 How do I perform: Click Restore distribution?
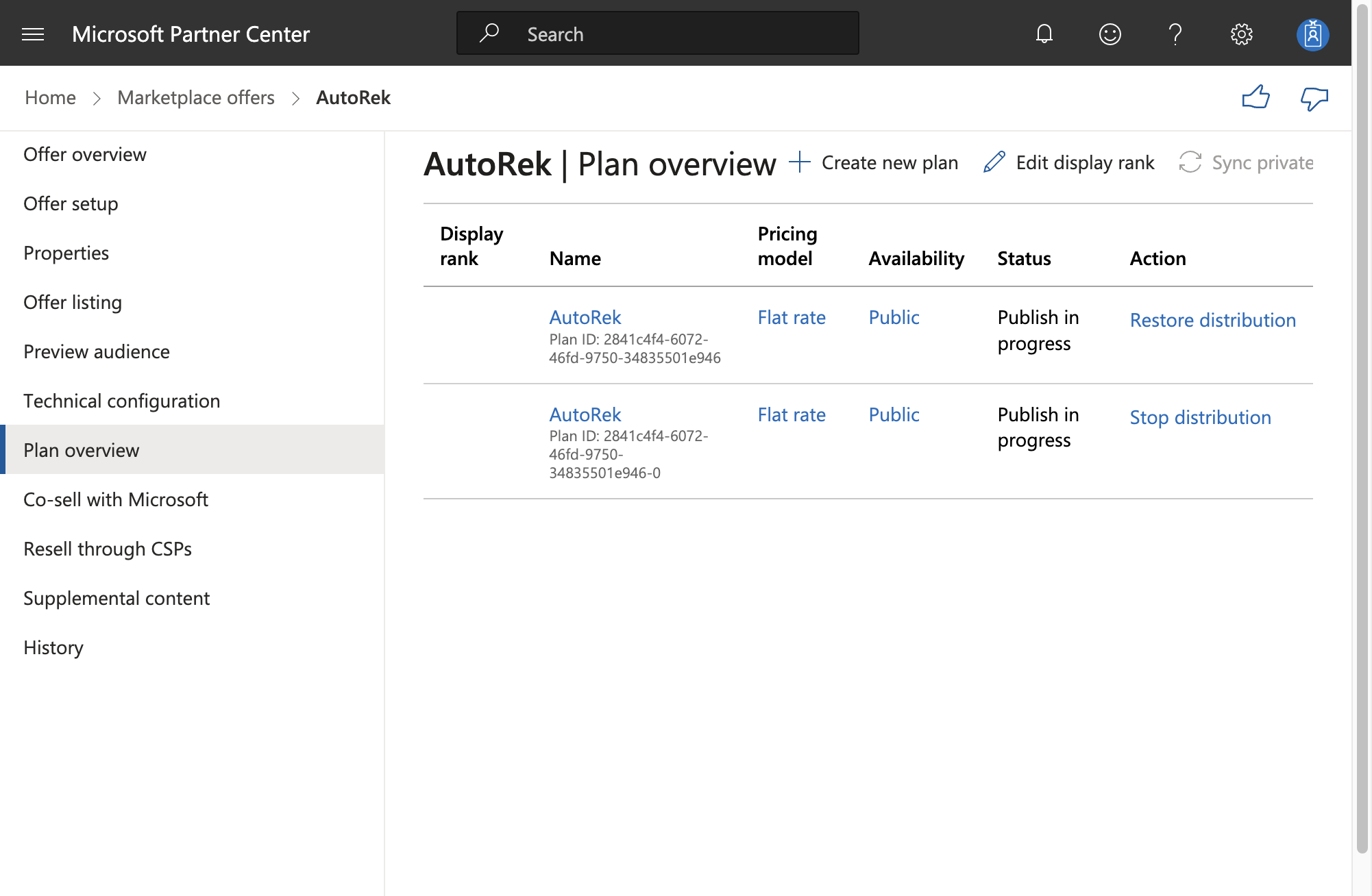1212,320
